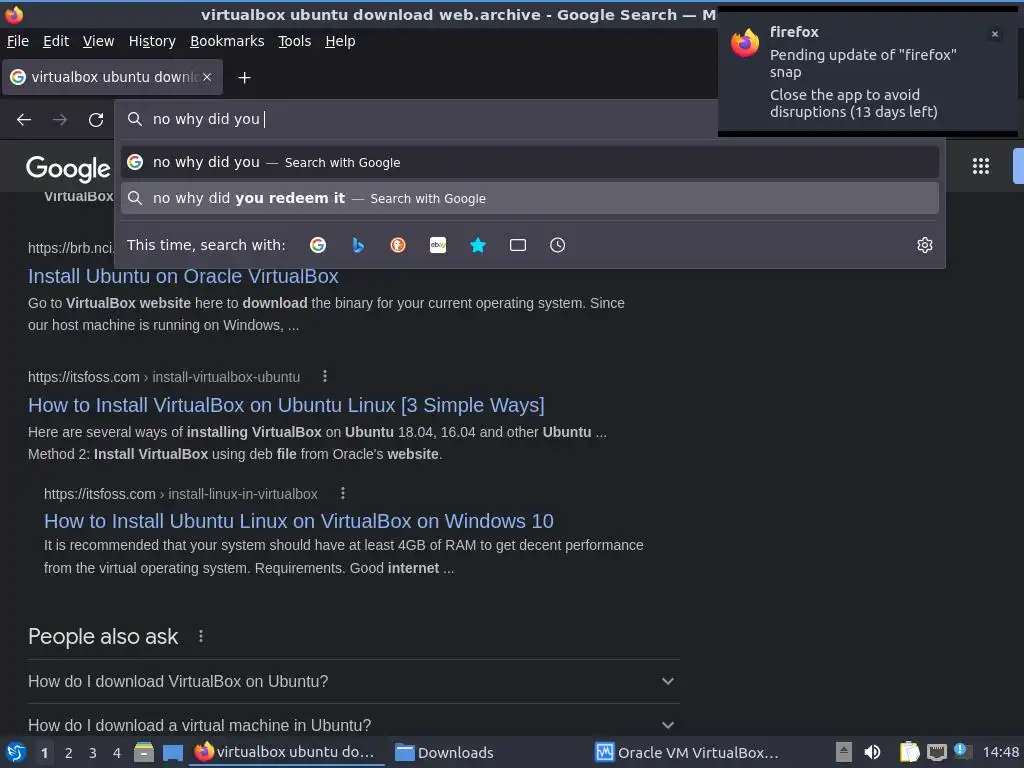Image resolution: width=1024 pixels, height=768 pixels.
Task: Search history with the clock icon
Action: click(x=558, y=245)
